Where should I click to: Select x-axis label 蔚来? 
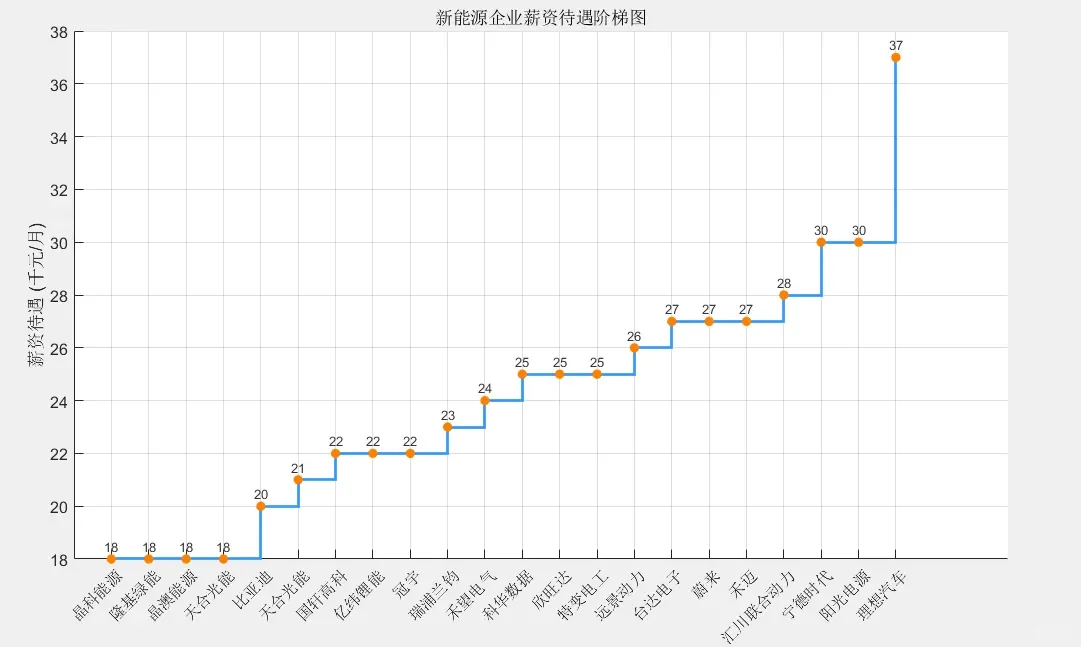pos(706,585)
